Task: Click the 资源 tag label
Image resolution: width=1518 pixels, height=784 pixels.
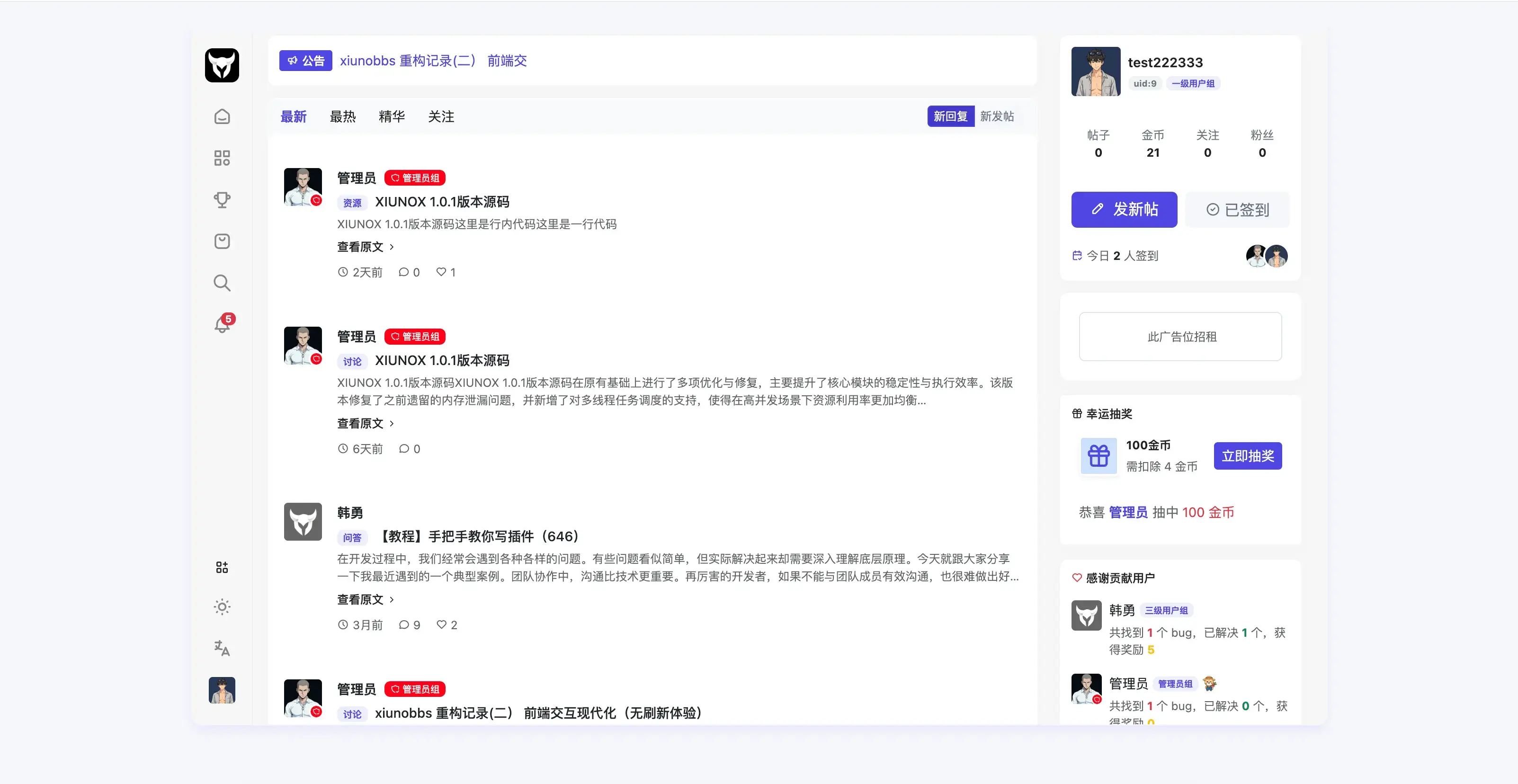Action: coord(352,203)
